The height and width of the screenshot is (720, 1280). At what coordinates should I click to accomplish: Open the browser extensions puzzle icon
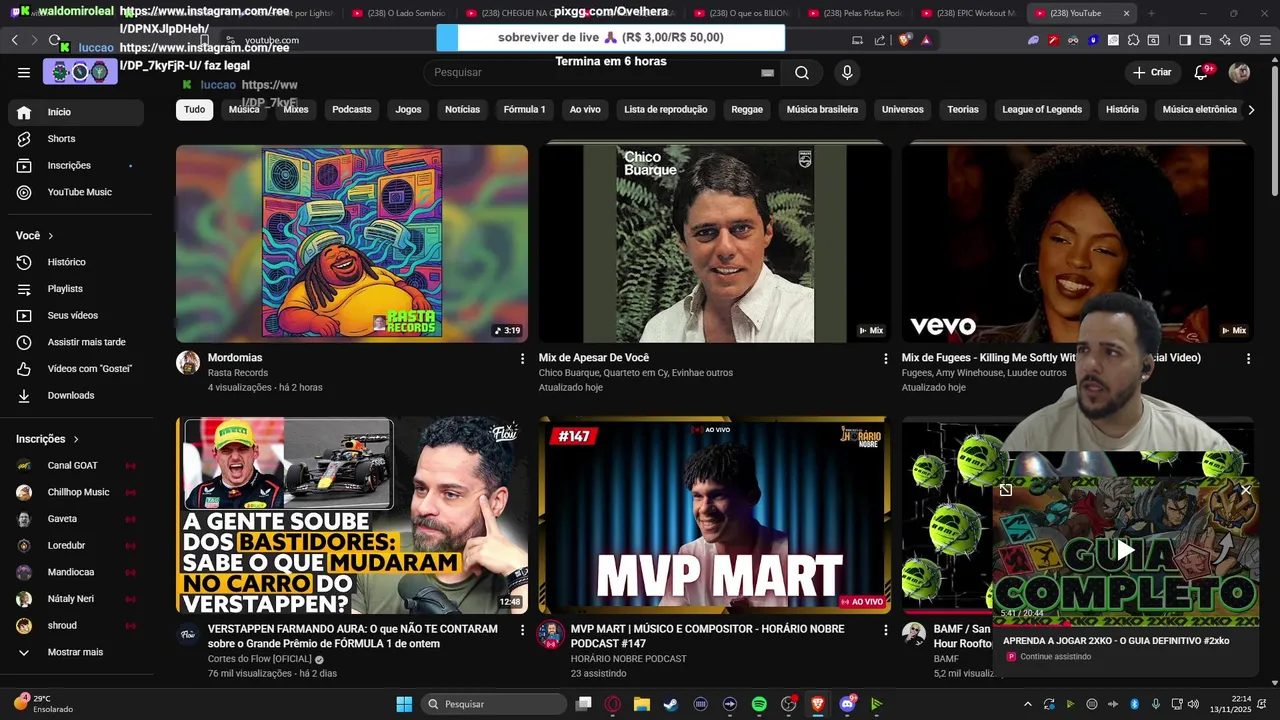tap(1133, 40)
